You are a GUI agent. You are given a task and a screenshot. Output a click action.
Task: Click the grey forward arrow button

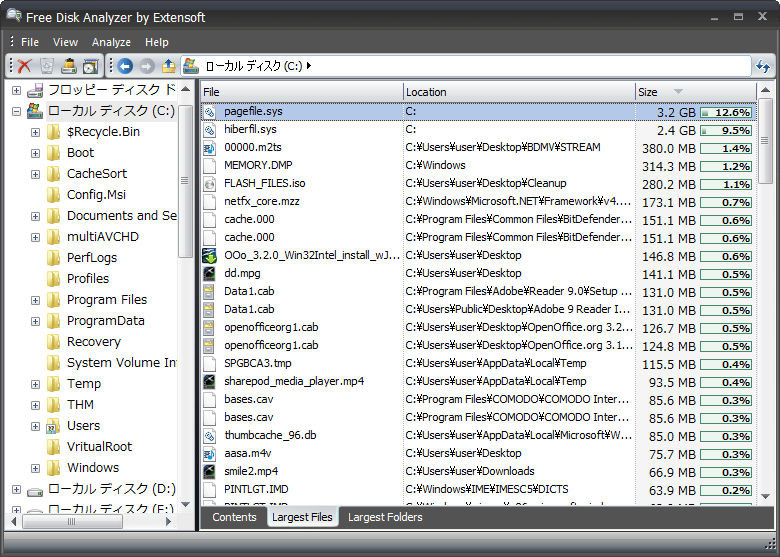click(147, 66)
